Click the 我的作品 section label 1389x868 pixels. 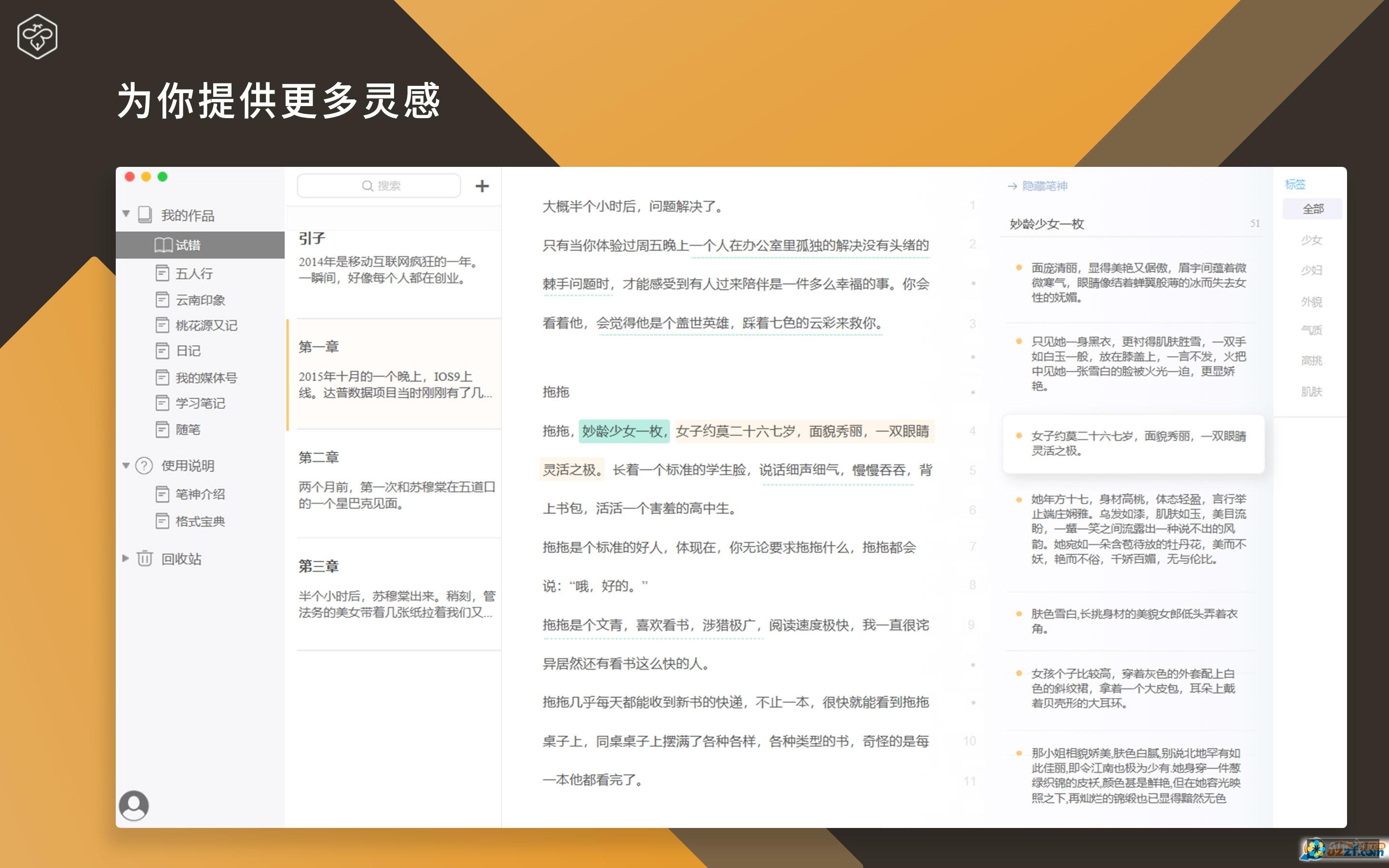tap(188, 215)
